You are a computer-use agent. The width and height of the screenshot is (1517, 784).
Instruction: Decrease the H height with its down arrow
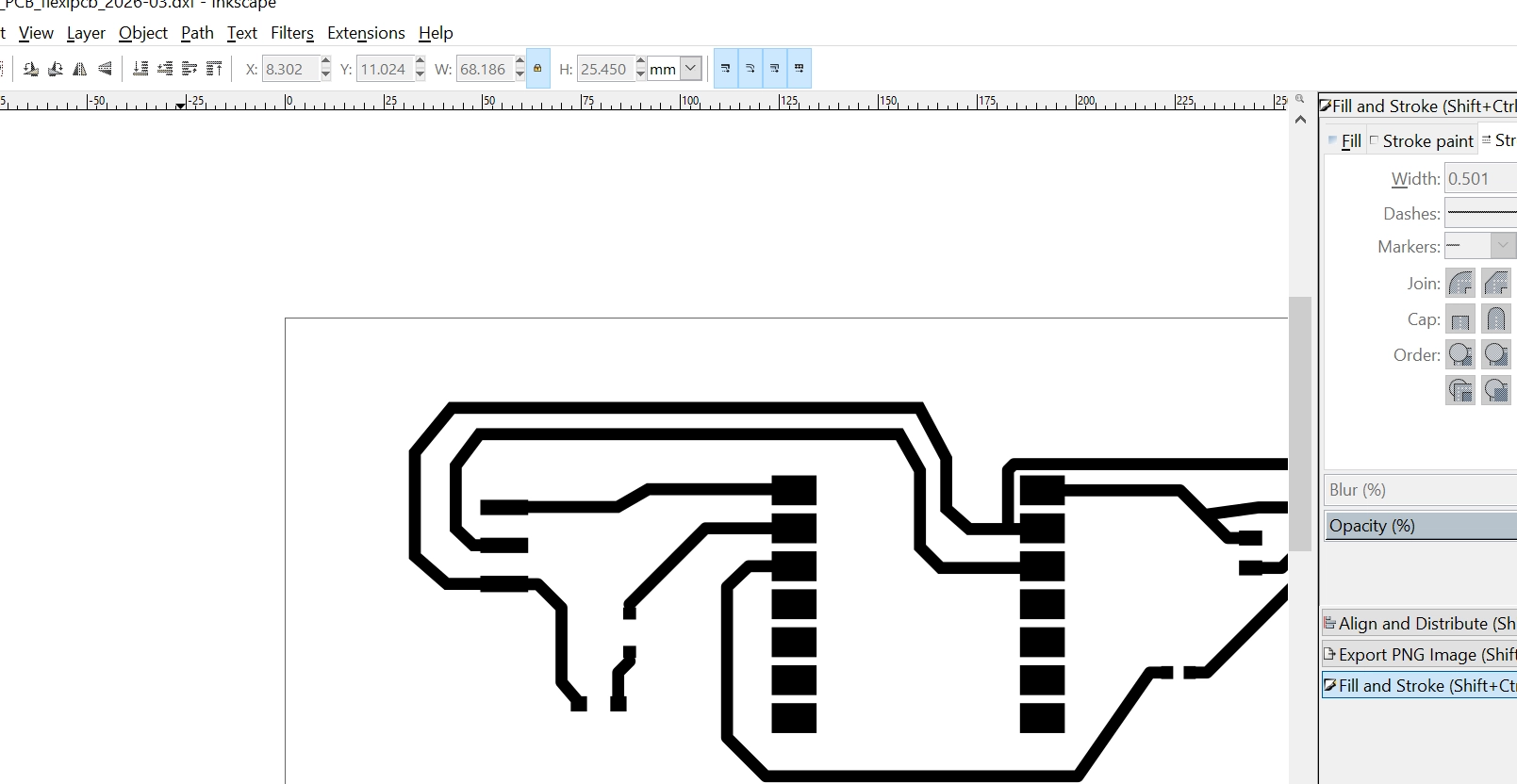pyautogui.click(x=641, y=75)
